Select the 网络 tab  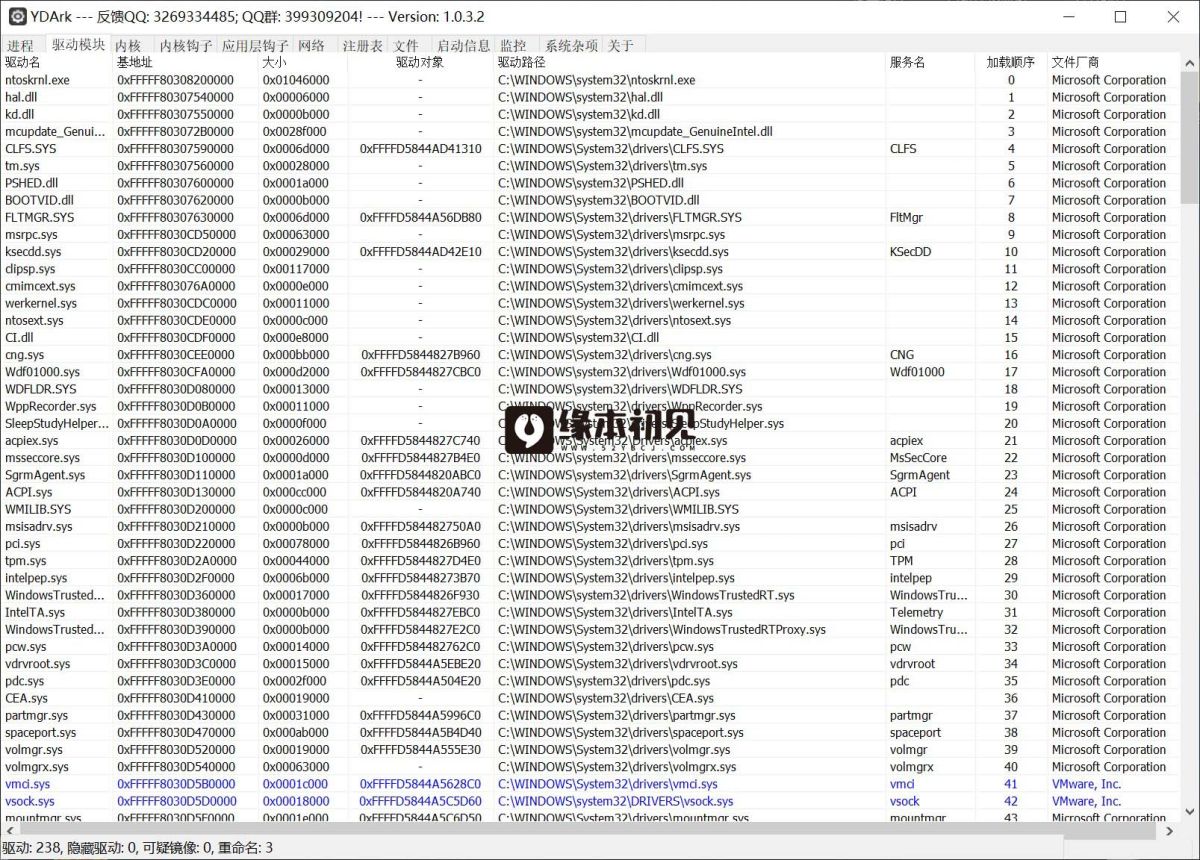[312, 45]
